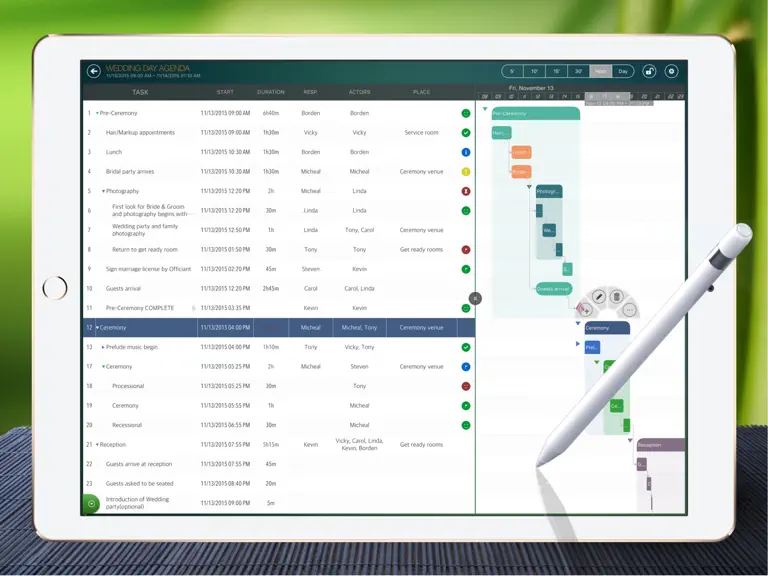Select the Reception task row
The height and width of the screenshot is (576, 768).
[x=278, y=445]
